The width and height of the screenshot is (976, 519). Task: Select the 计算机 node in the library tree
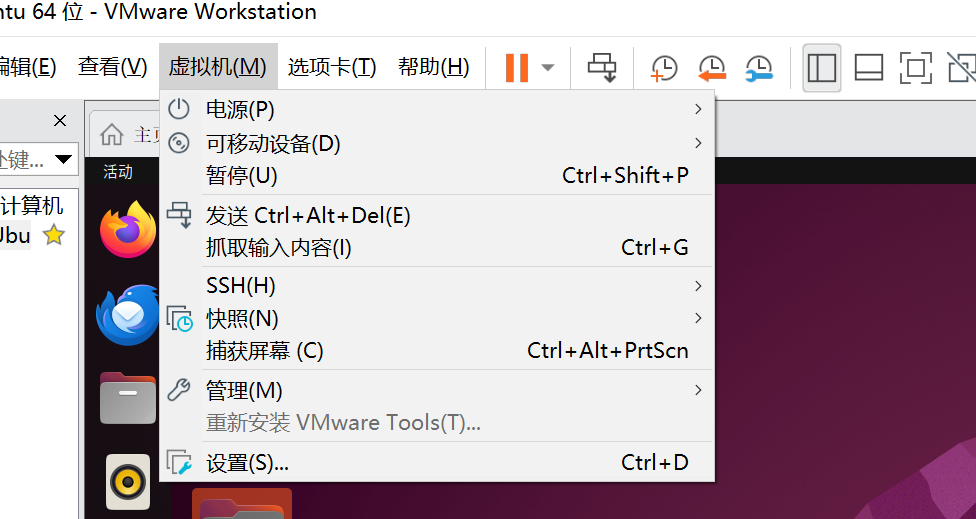pos(31,205)
